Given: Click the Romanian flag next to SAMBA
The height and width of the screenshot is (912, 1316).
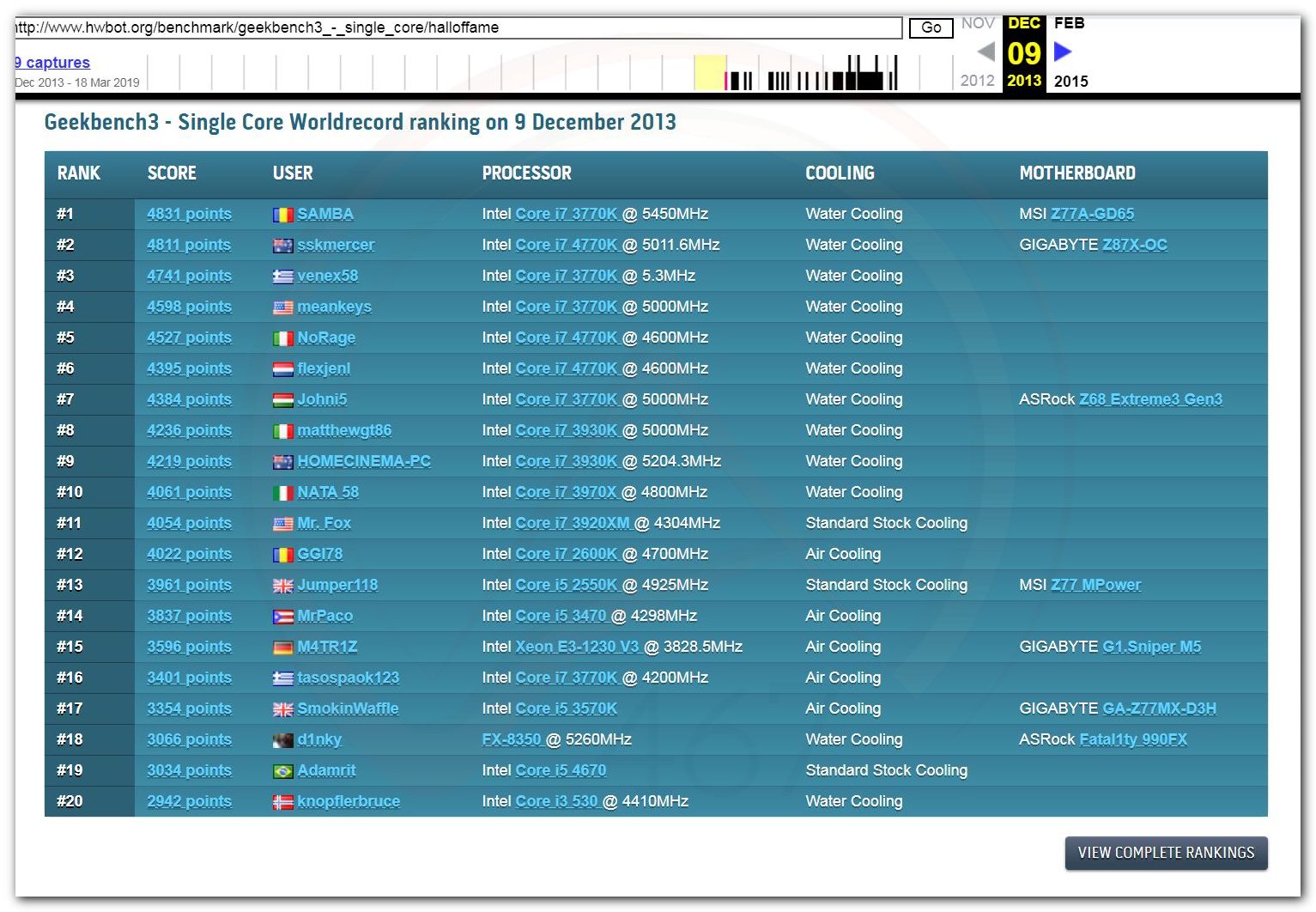Looking at the screenshot, I should [x=282, y=215].
